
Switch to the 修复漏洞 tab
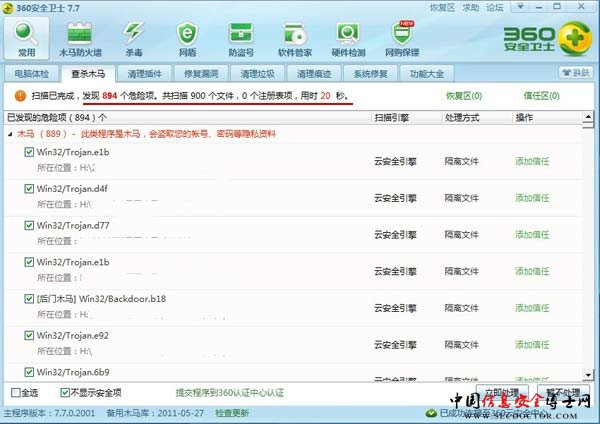[201, 73]
